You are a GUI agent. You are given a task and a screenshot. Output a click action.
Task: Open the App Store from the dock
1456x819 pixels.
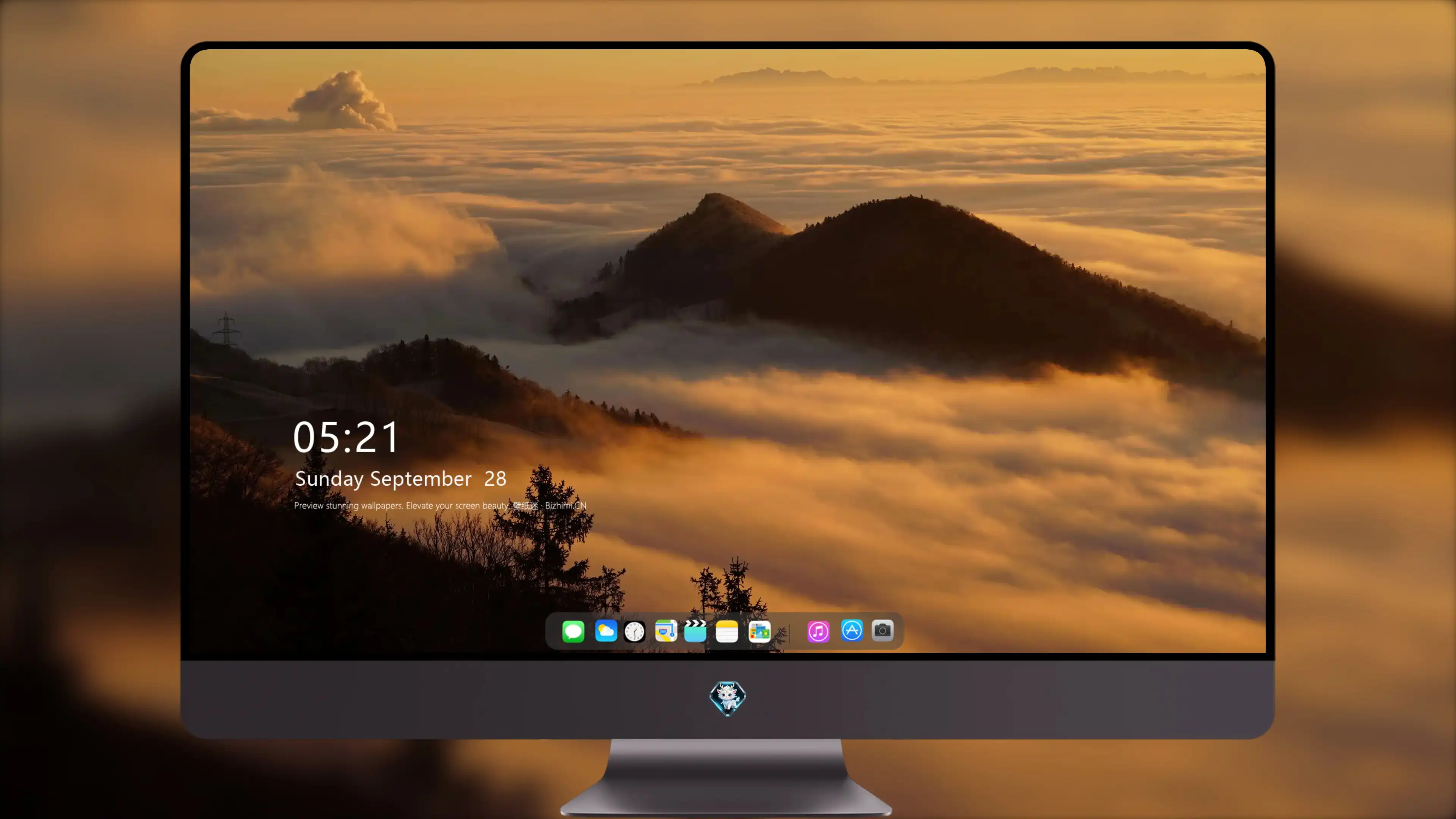point(852,630)
